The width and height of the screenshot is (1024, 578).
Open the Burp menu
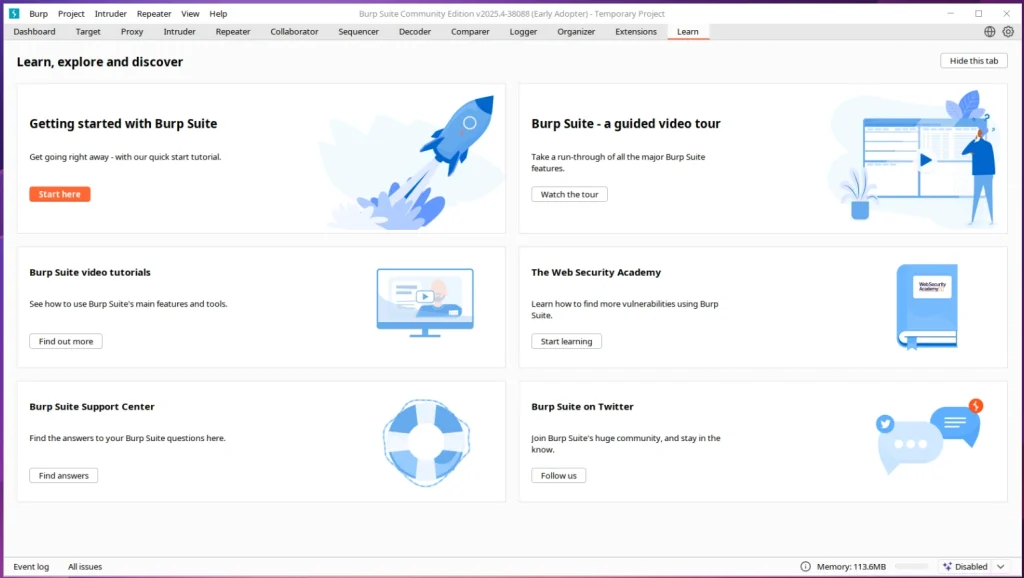[39, 14]
